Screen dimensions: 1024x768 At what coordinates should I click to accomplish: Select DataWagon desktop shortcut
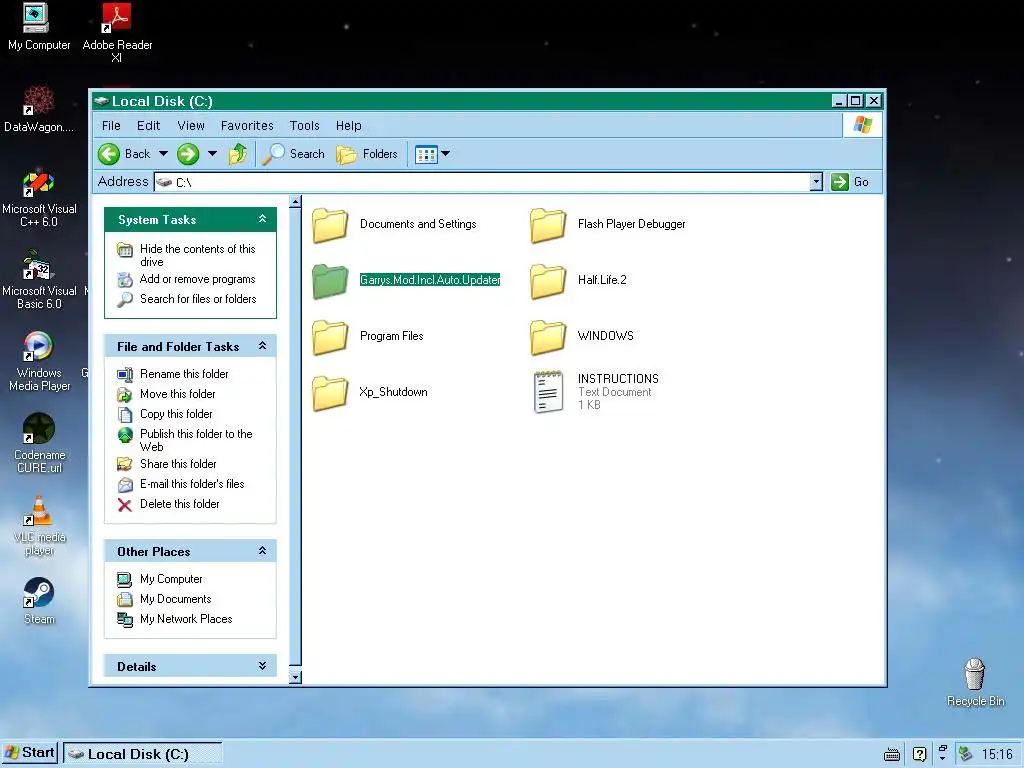[x=39, y=109]
